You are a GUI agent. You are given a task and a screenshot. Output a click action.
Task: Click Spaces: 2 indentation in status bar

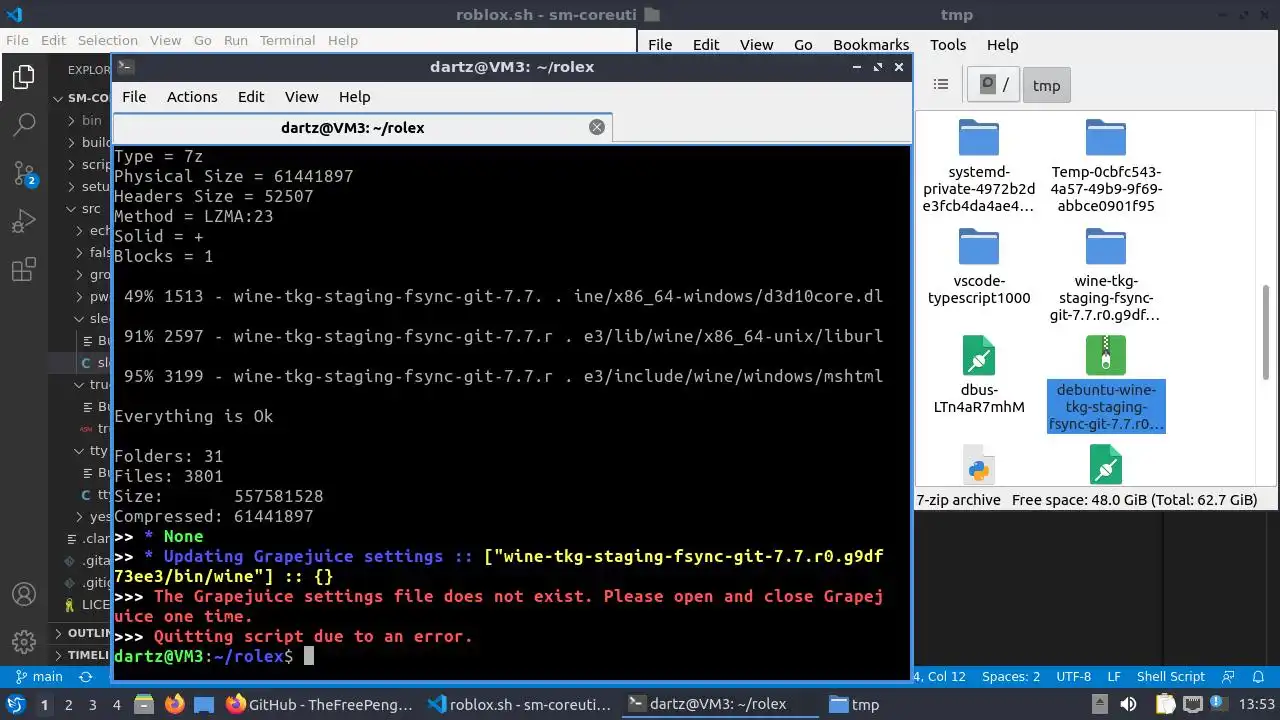(x=1010, y=677)
